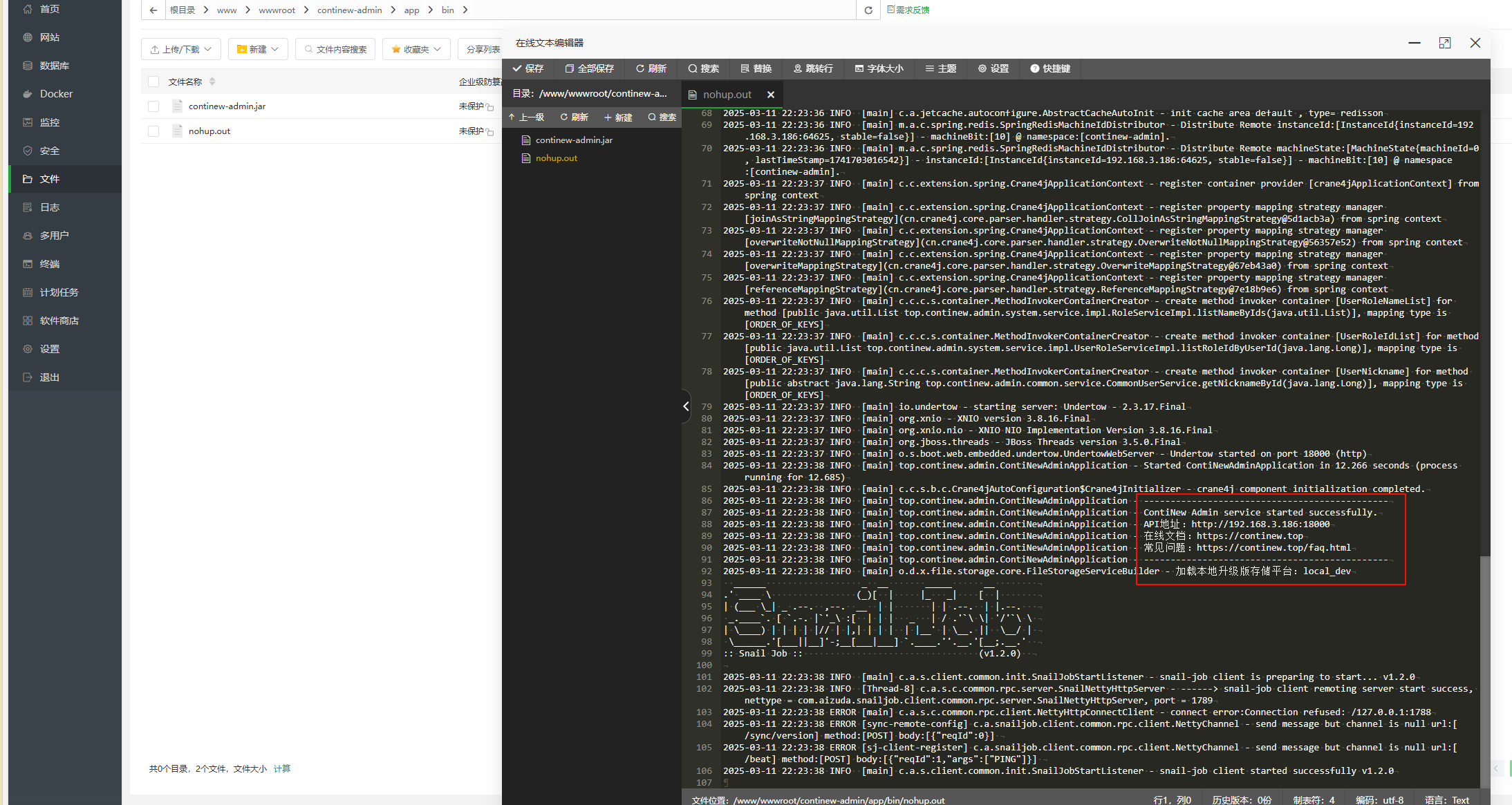This screenshot has height=805, width=1512.
Task: Expand the path chevron after wwwroot
Action: (306, 10)
